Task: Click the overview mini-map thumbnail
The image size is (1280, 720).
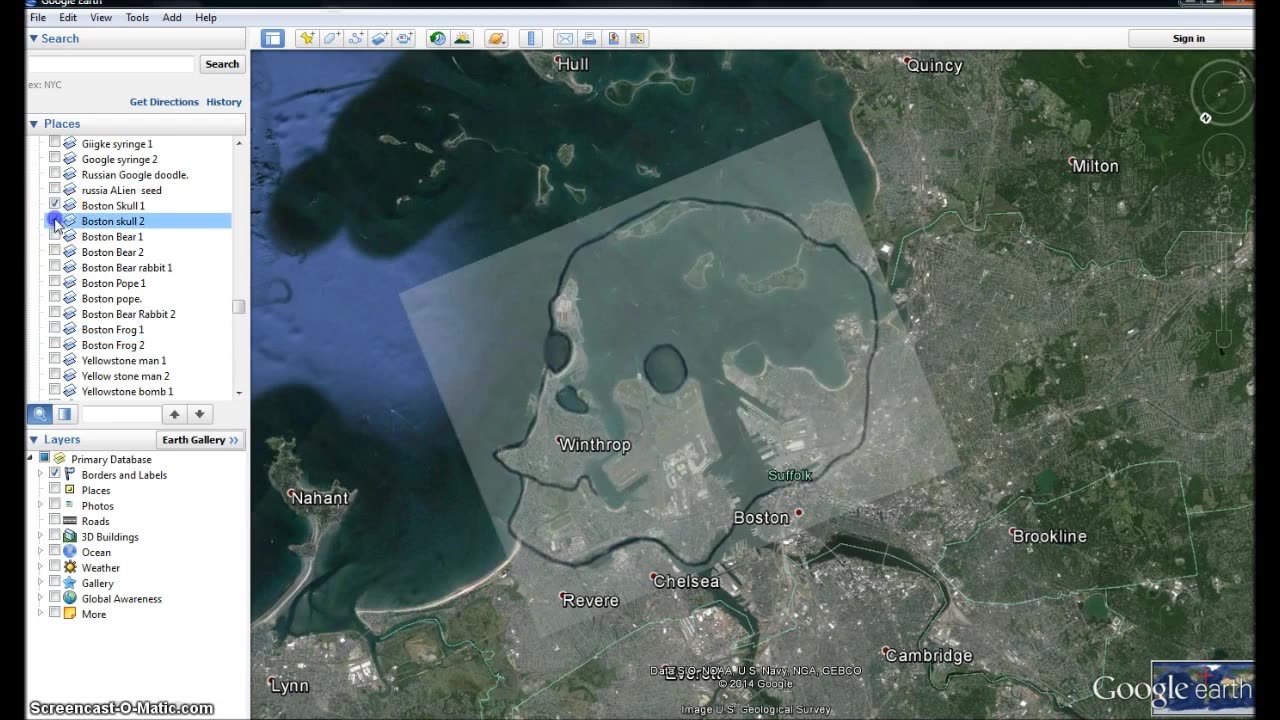Action: coord(1202,686)
